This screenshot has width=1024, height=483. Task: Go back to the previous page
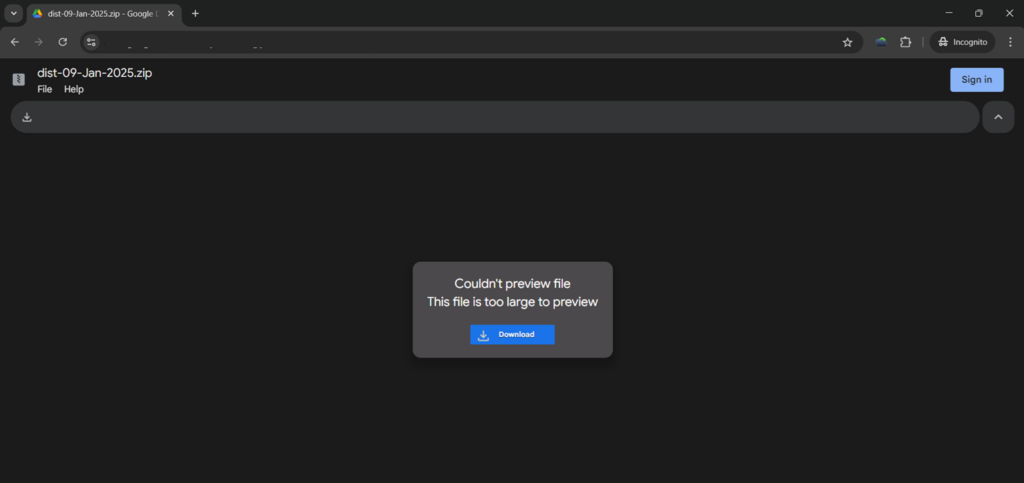(15, 42)
